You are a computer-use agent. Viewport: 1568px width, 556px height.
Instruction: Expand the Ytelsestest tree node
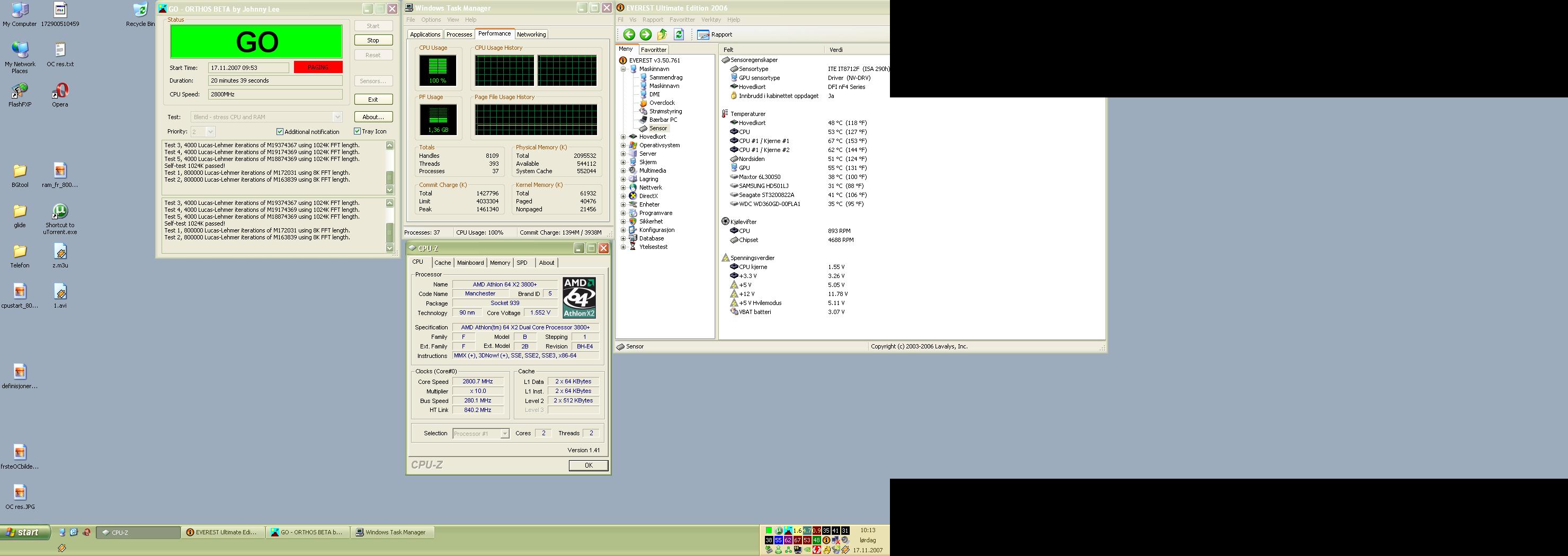[623, 247]
